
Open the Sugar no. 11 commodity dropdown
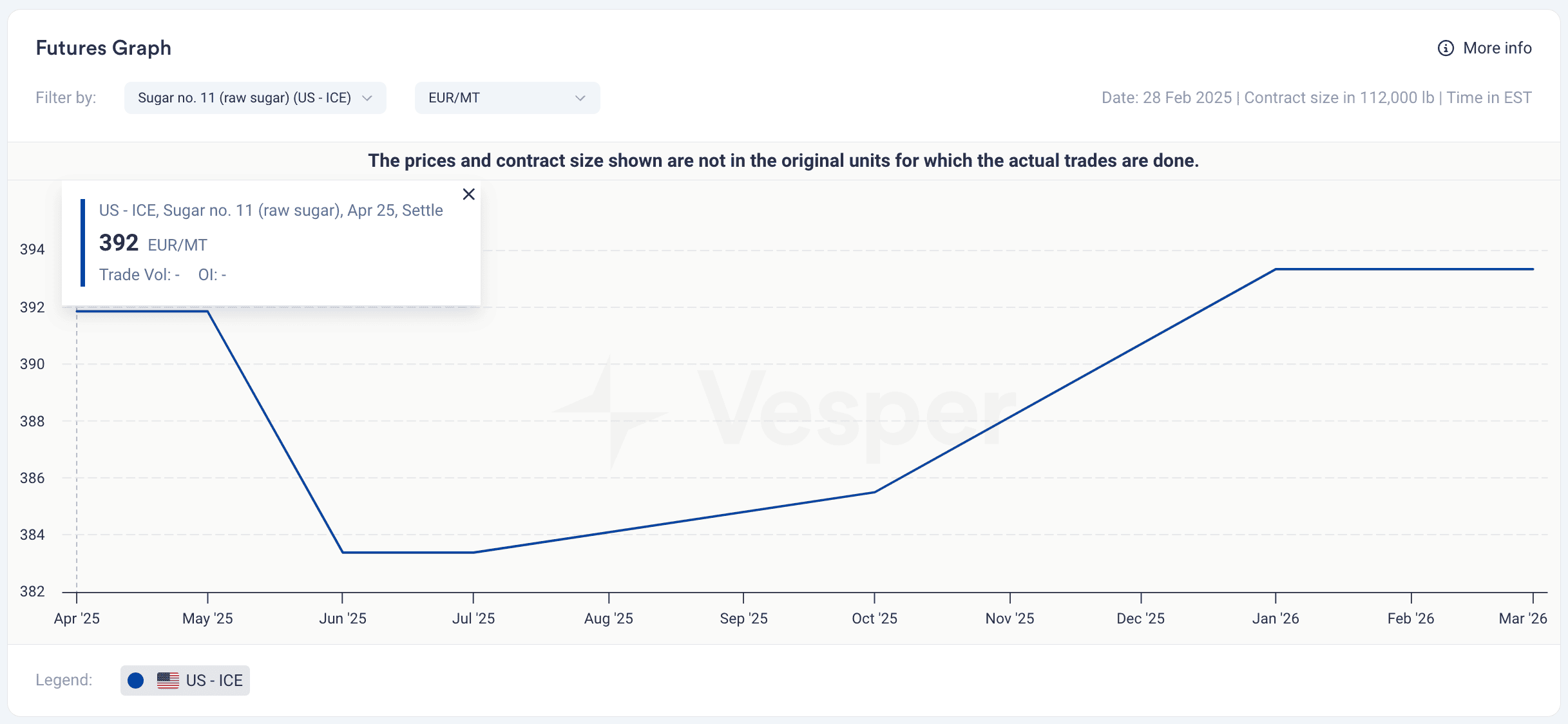(255, 98)
